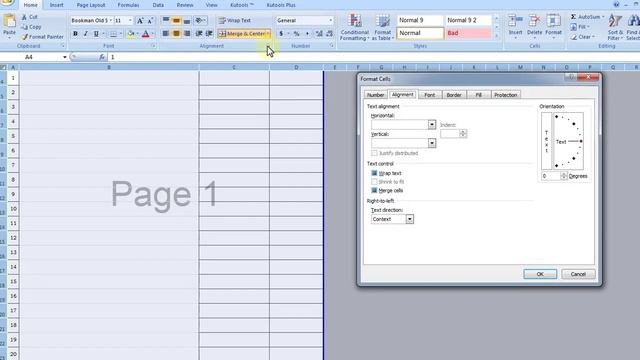Apply the Bad cell style

click(468, 33)
